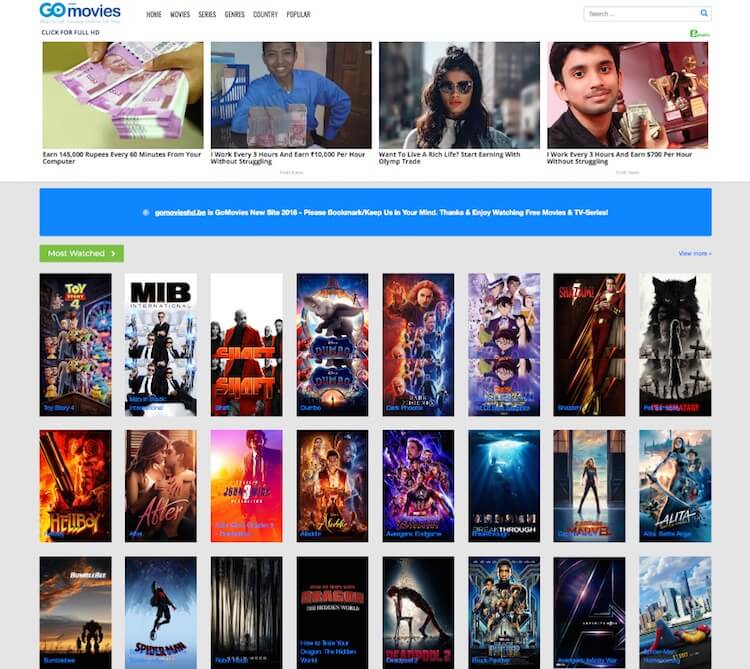Open the Toy Story 4 poster

tap(75, 344)
